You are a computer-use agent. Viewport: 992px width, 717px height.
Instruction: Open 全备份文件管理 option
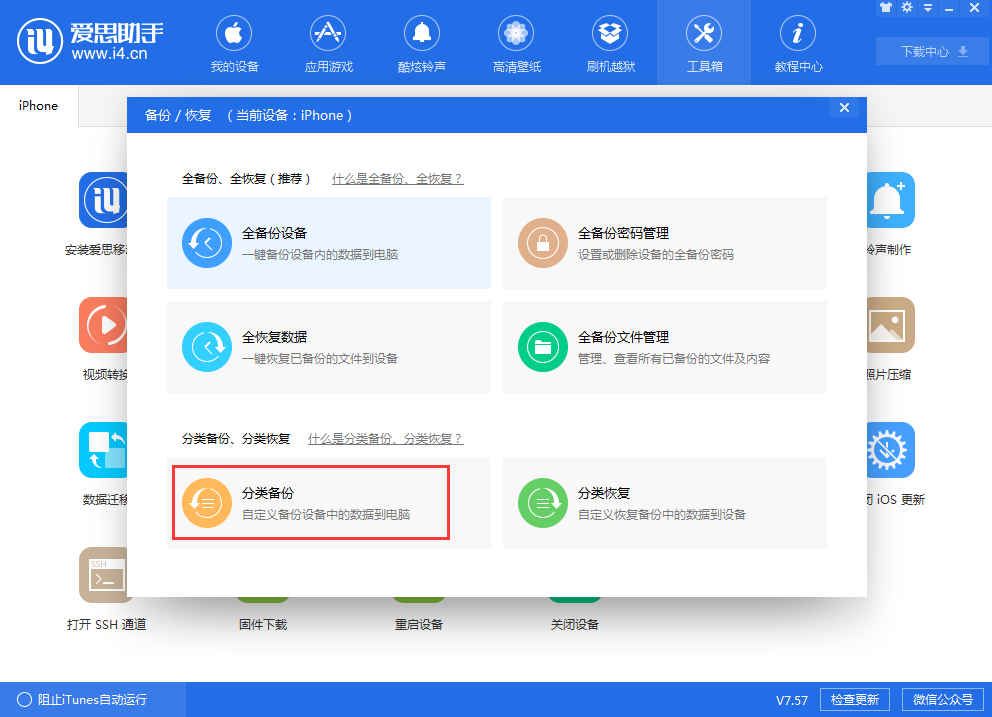click(x=664, y=347)
